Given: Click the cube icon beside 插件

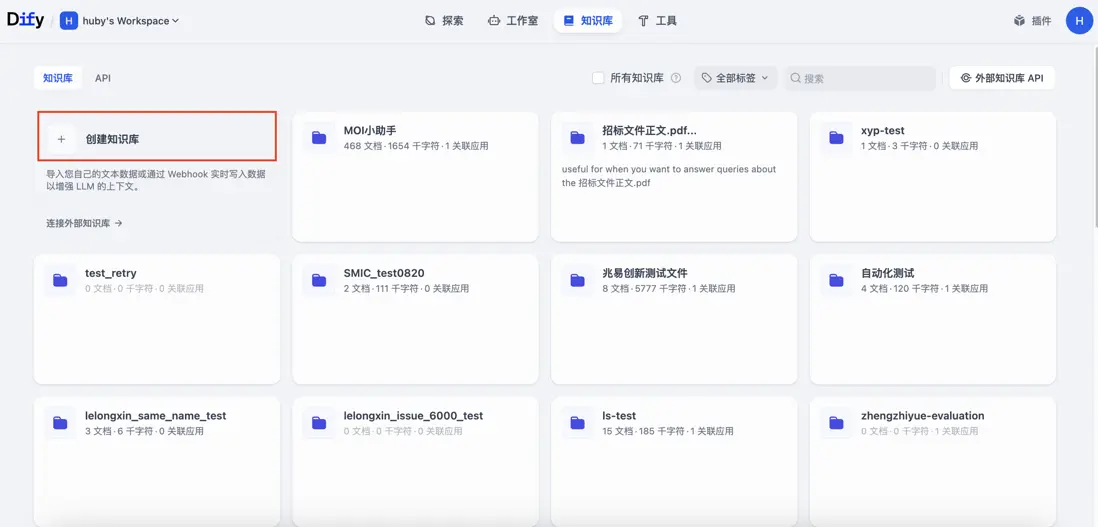Looking at the screenshot, I should pyautogui.click(x=1020, y=21).
